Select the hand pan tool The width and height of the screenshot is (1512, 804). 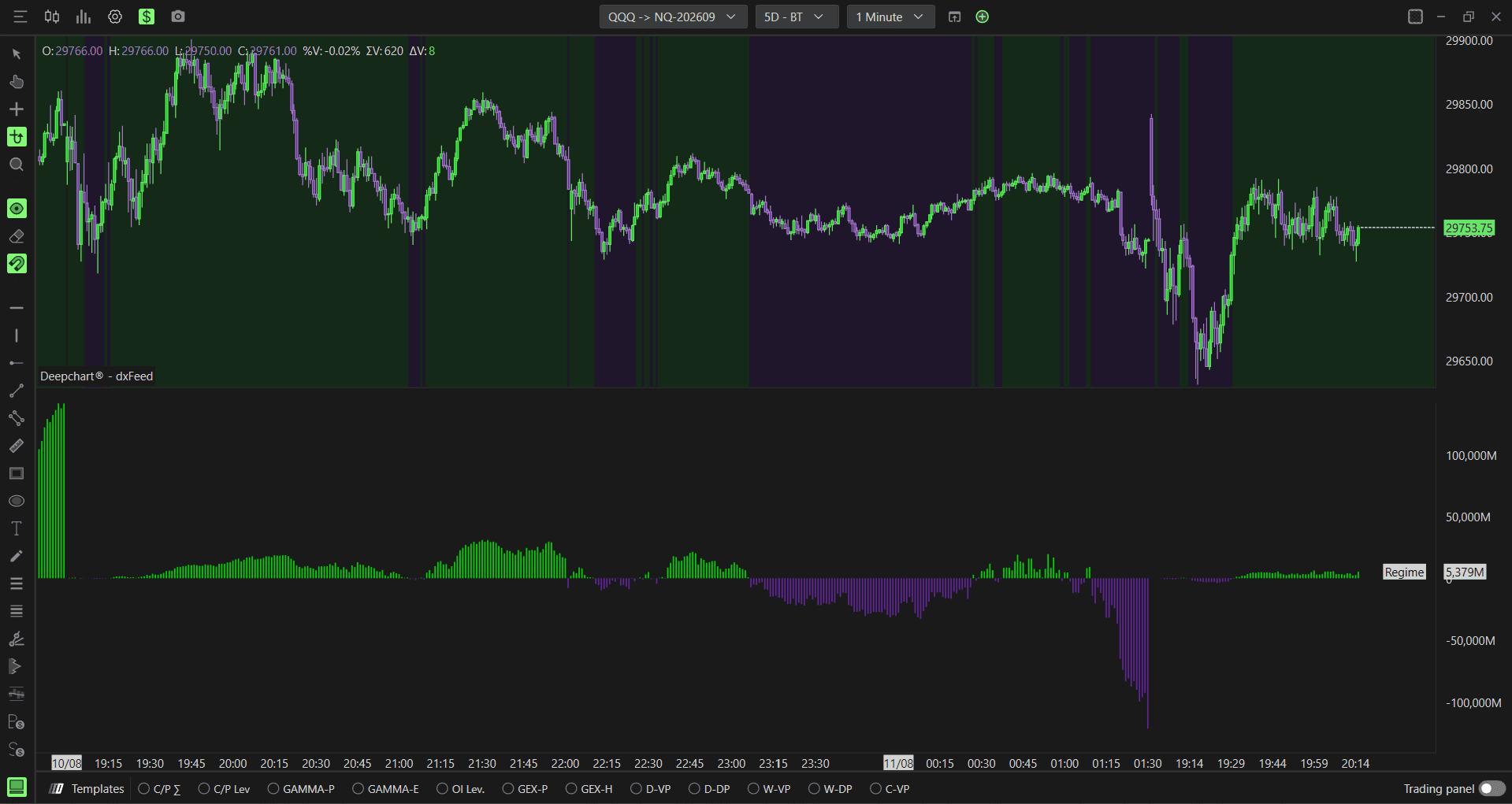17,82
